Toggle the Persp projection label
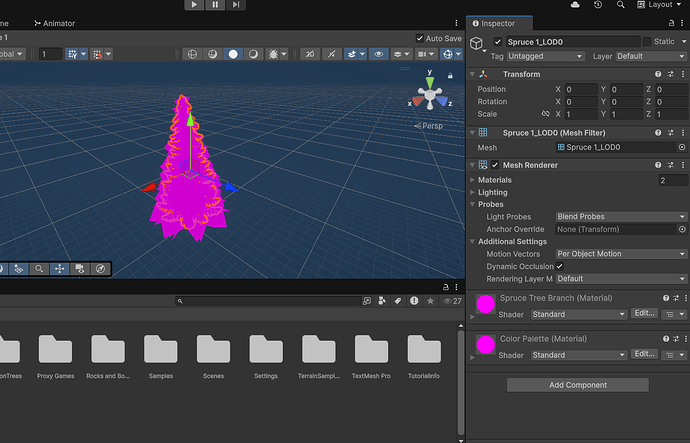Viewport: 690px width, 443px height. click(429, 126)
